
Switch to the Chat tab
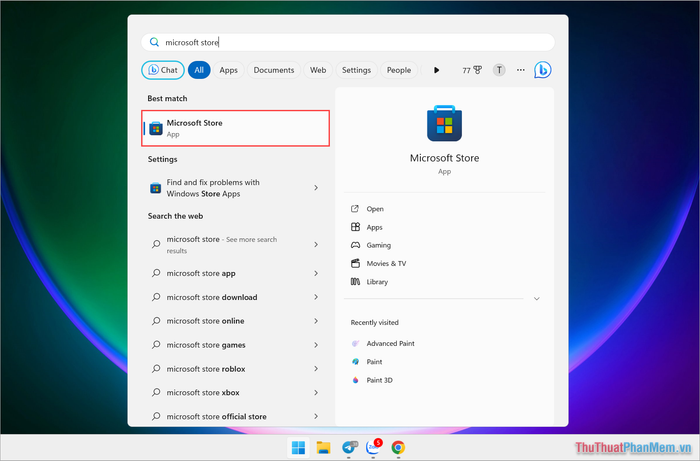tap(163, 70)
